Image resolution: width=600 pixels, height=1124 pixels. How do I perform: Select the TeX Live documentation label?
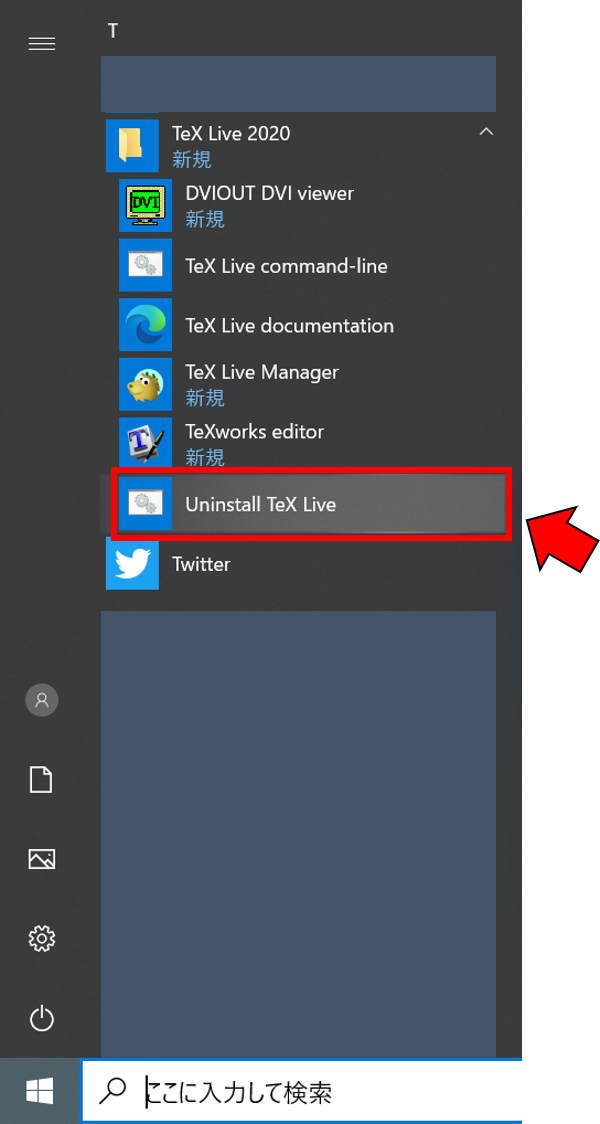(x=289, y=325)
